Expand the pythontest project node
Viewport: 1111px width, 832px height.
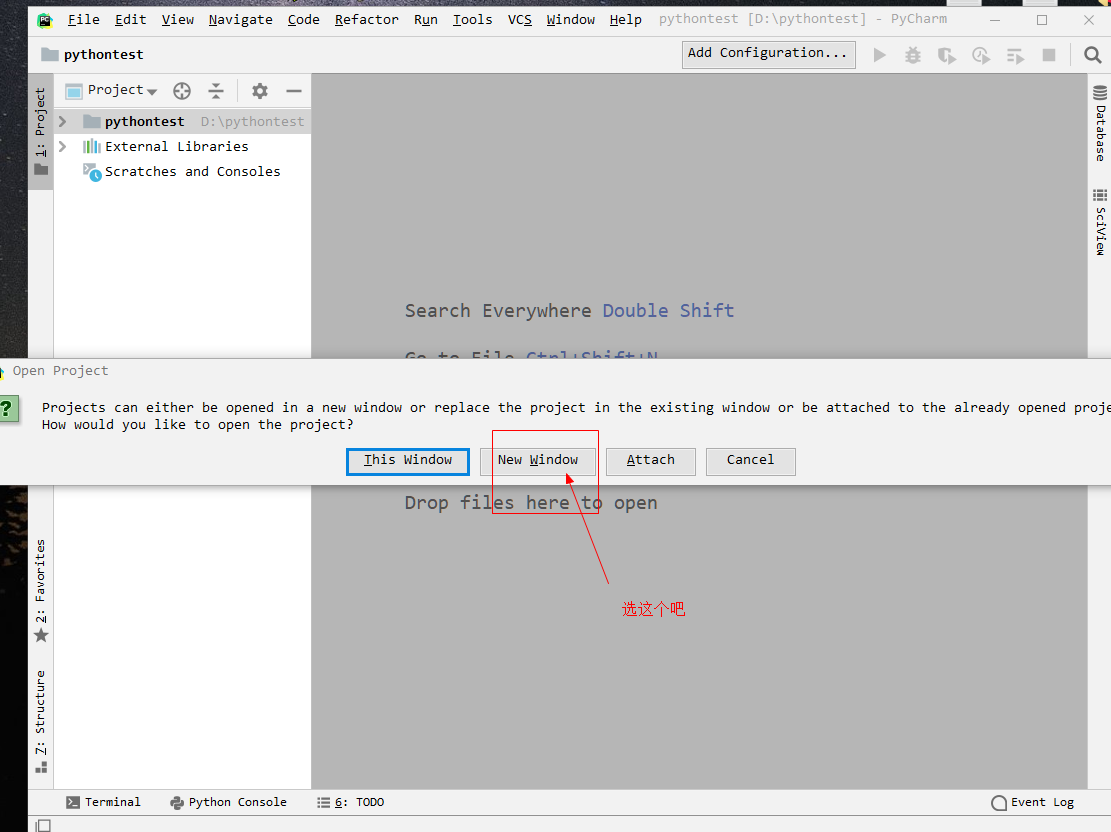pos(62,122)
